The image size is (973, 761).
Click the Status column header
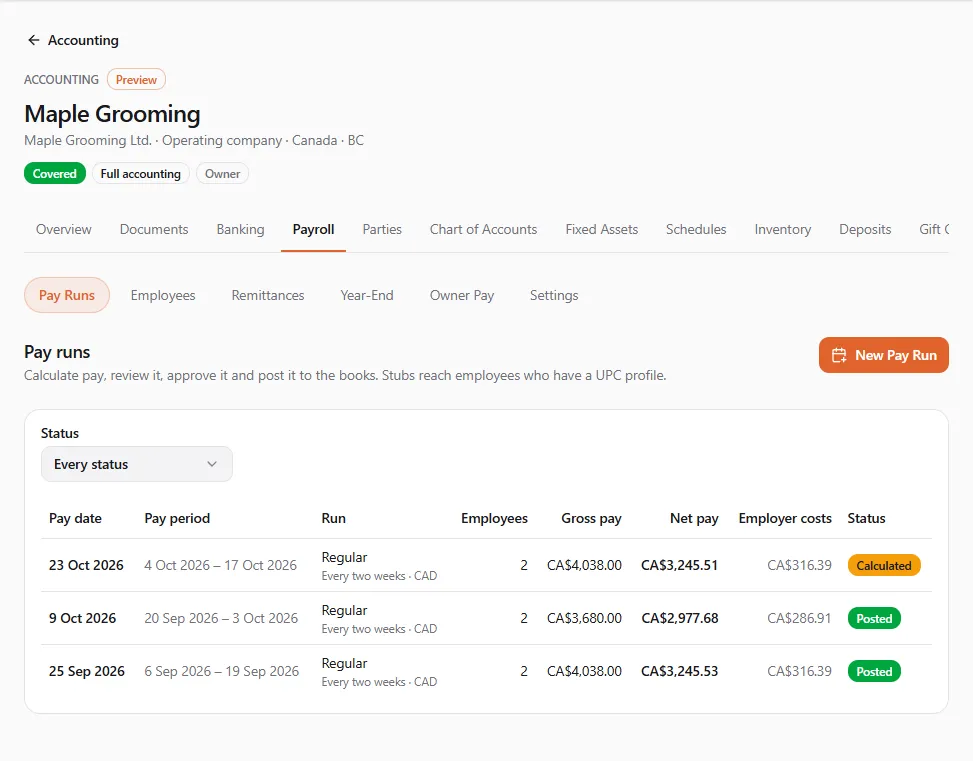coord(866,518)
